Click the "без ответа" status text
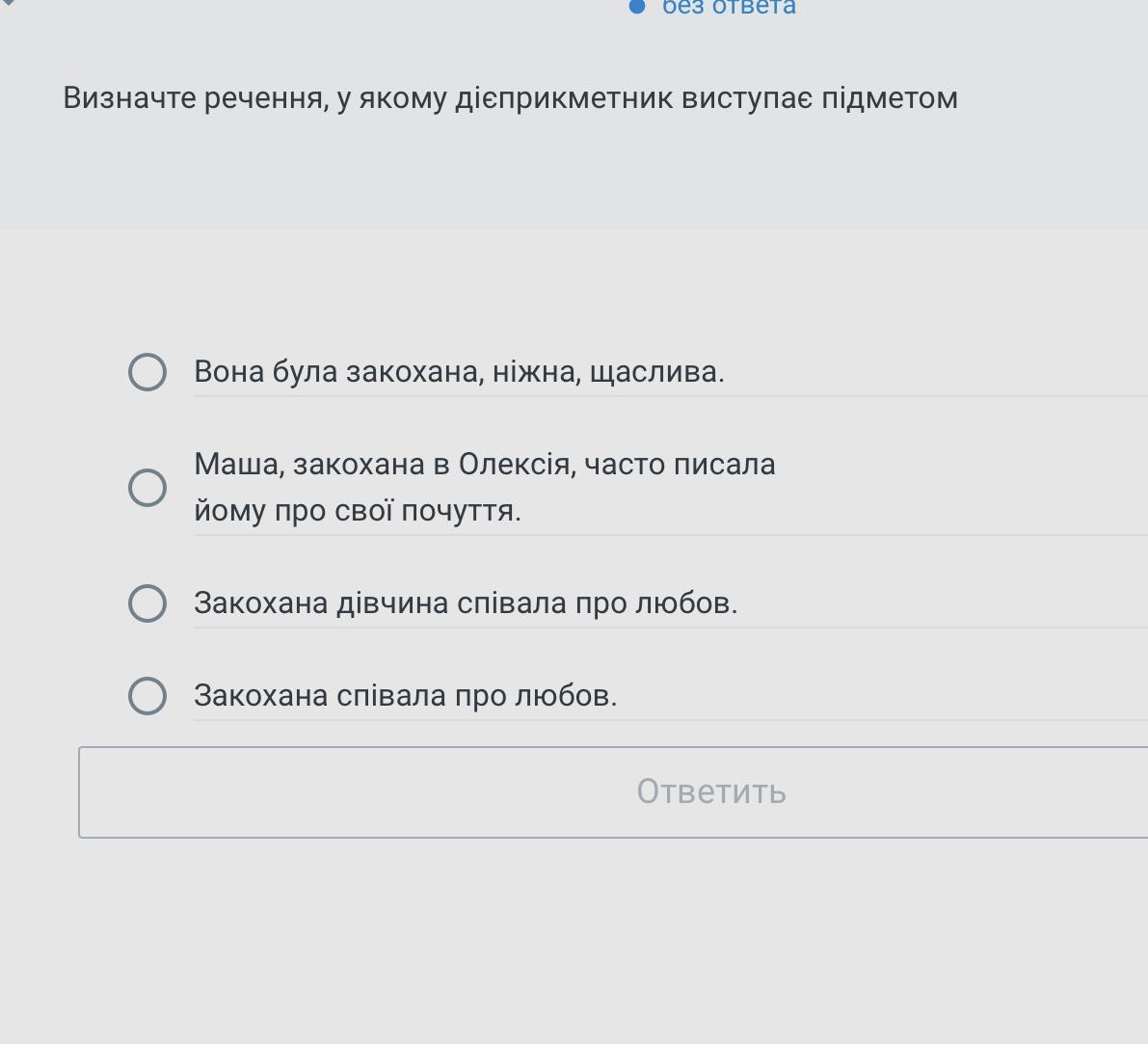Screen dimensions: 1148x1044 [x=729, y=8]
